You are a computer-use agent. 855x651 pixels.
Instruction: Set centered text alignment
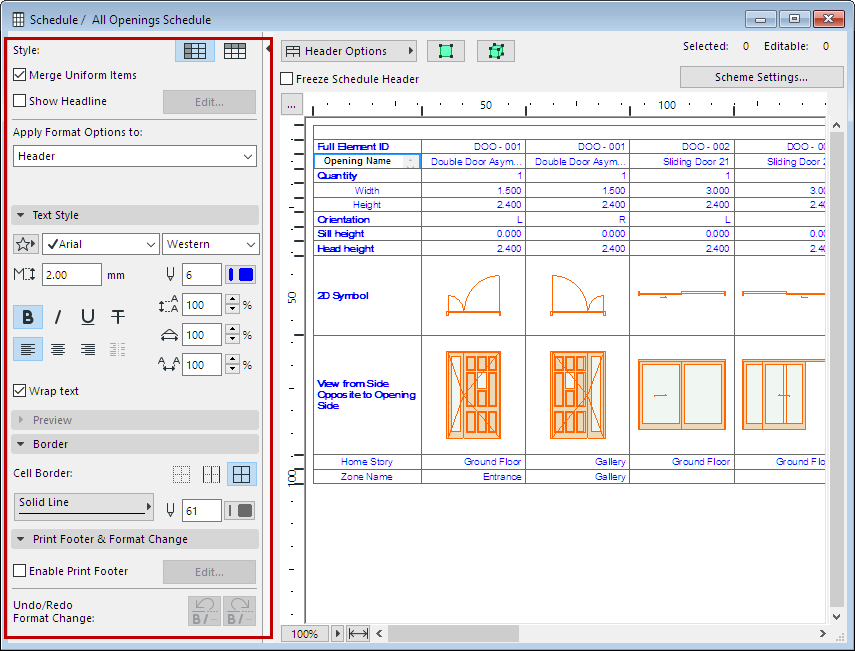57,349
